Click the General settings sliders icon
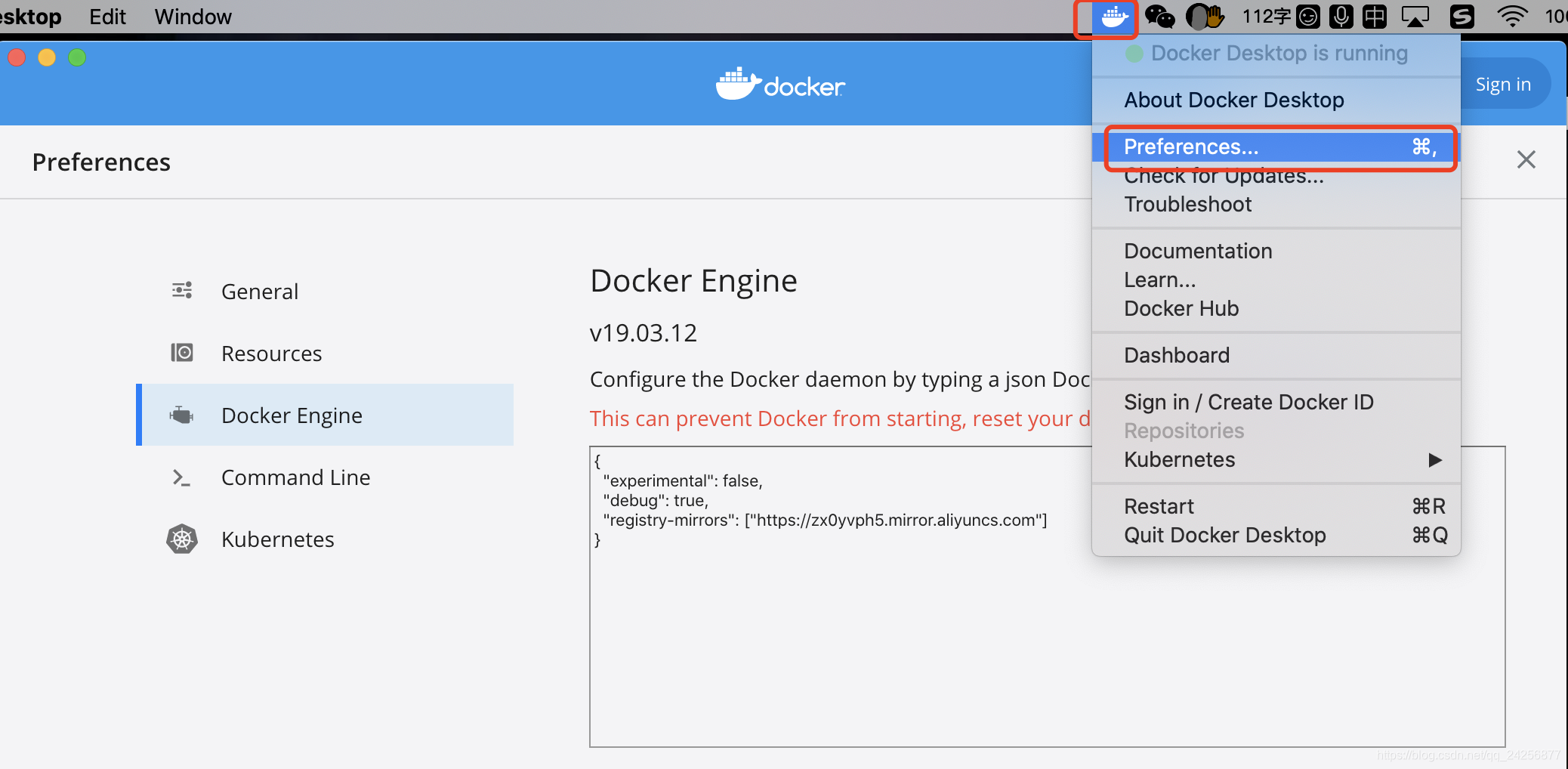Image resolution: width=1568 pixels, height=769 pixels. pyautogui.click(x=182, y=290)
